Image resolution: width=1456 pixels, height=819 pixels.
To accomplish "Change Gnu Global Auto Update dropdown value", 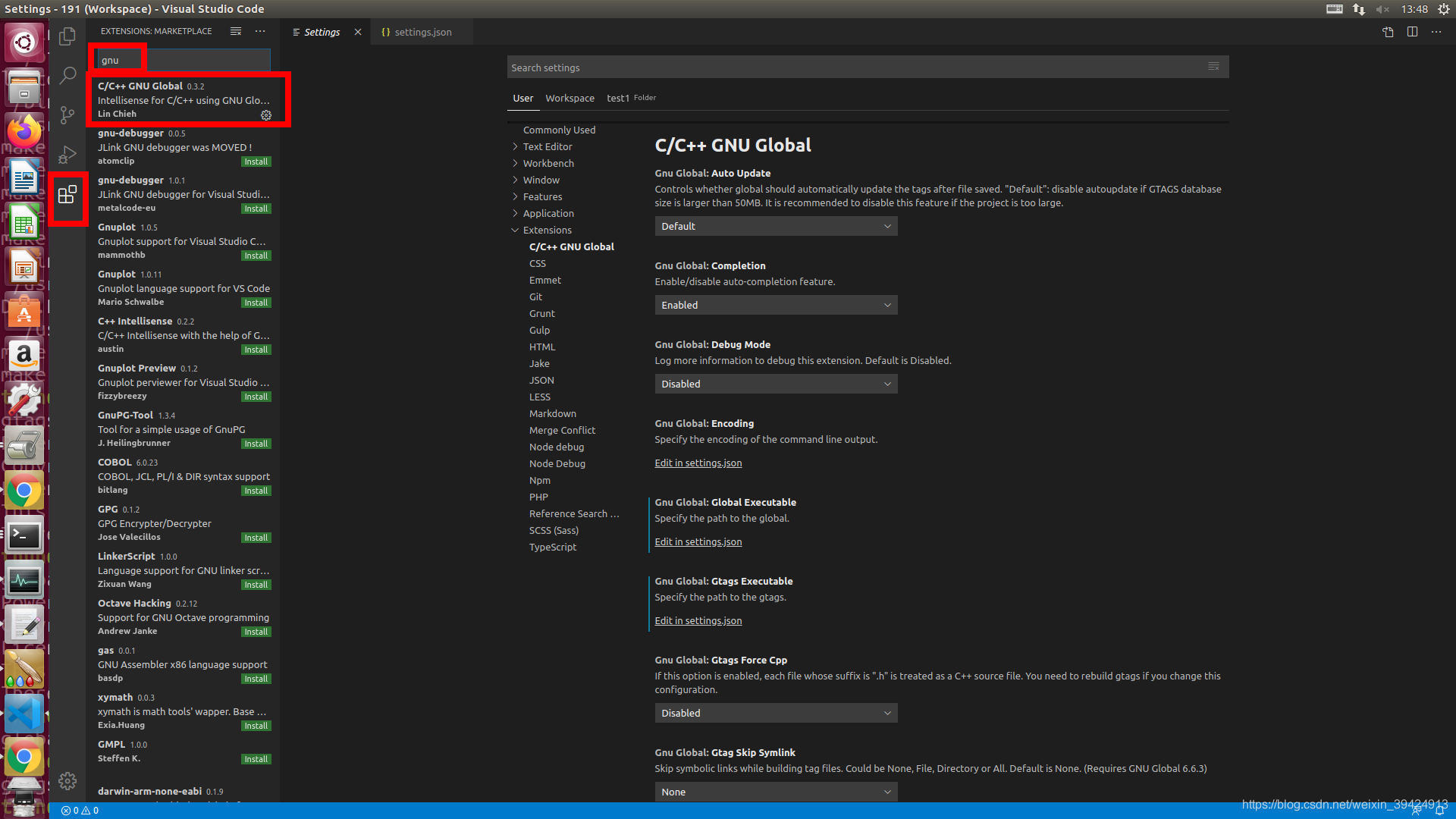I will [775, 226].
